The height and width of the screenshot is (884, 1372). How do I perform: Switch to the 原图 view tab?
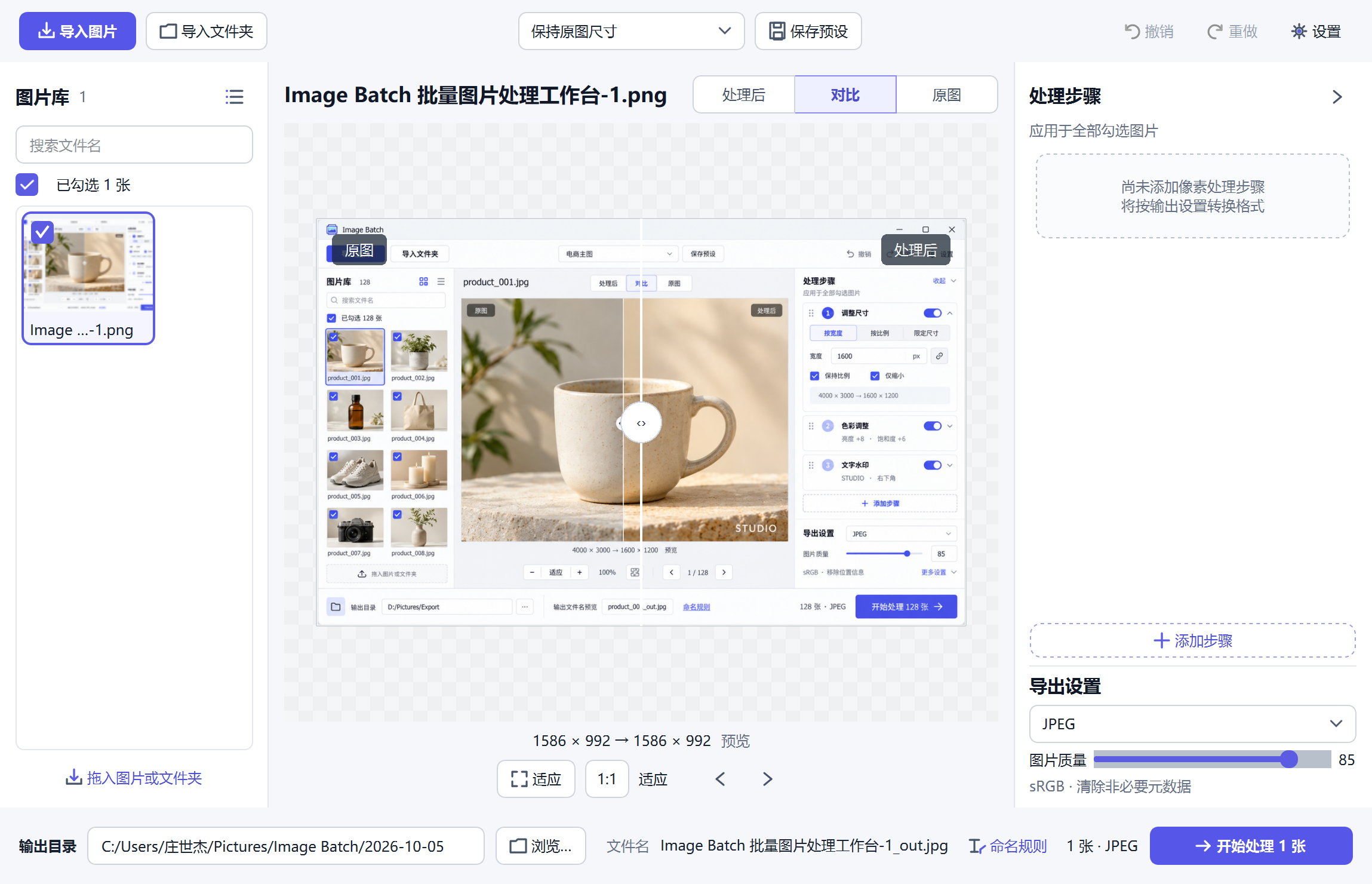point(947,94)
